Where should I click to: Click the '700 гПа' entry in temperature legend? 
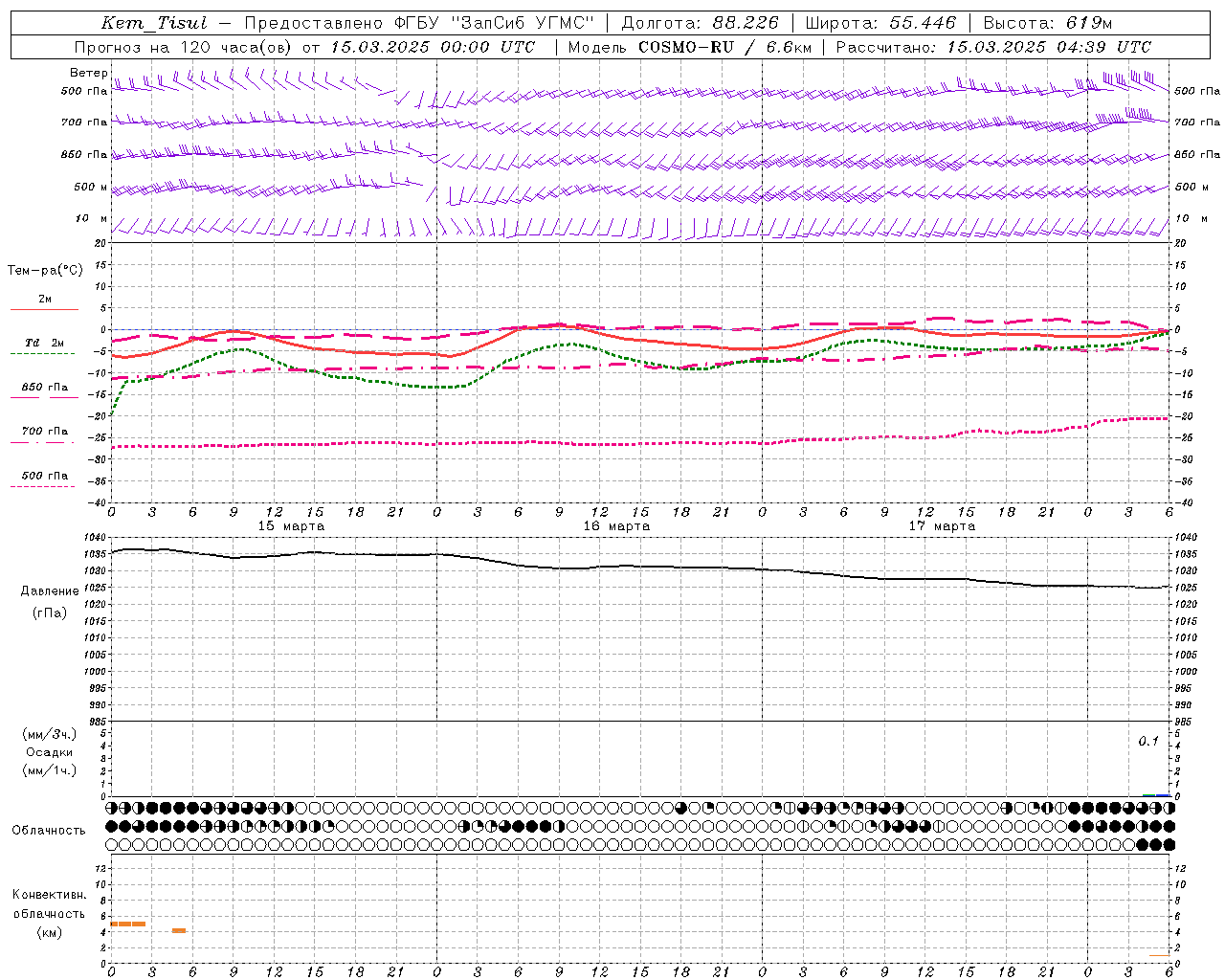[44, 432]
